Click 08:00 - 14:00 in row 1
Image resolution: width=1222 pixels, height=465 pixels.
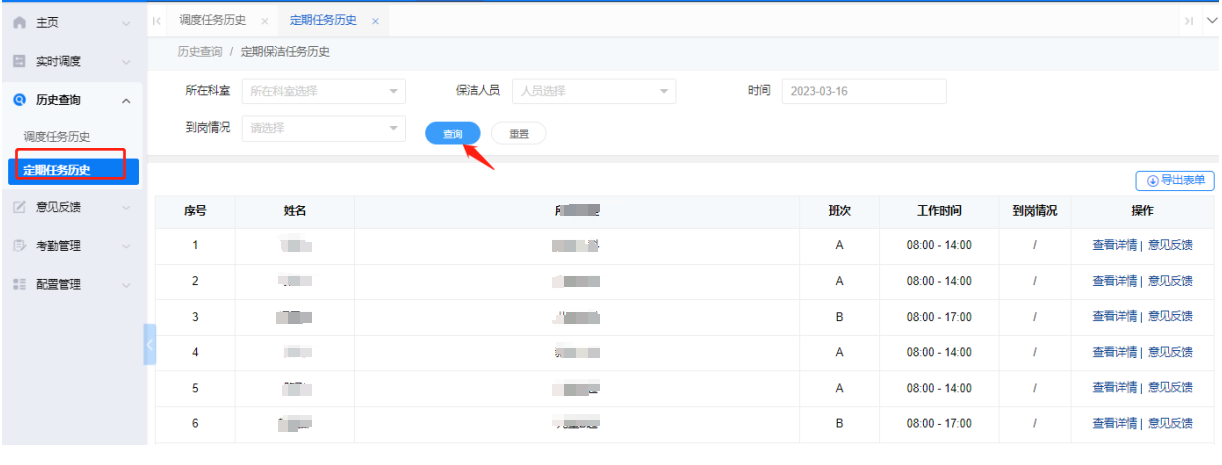pyautogui.click(x=939, y=245)
